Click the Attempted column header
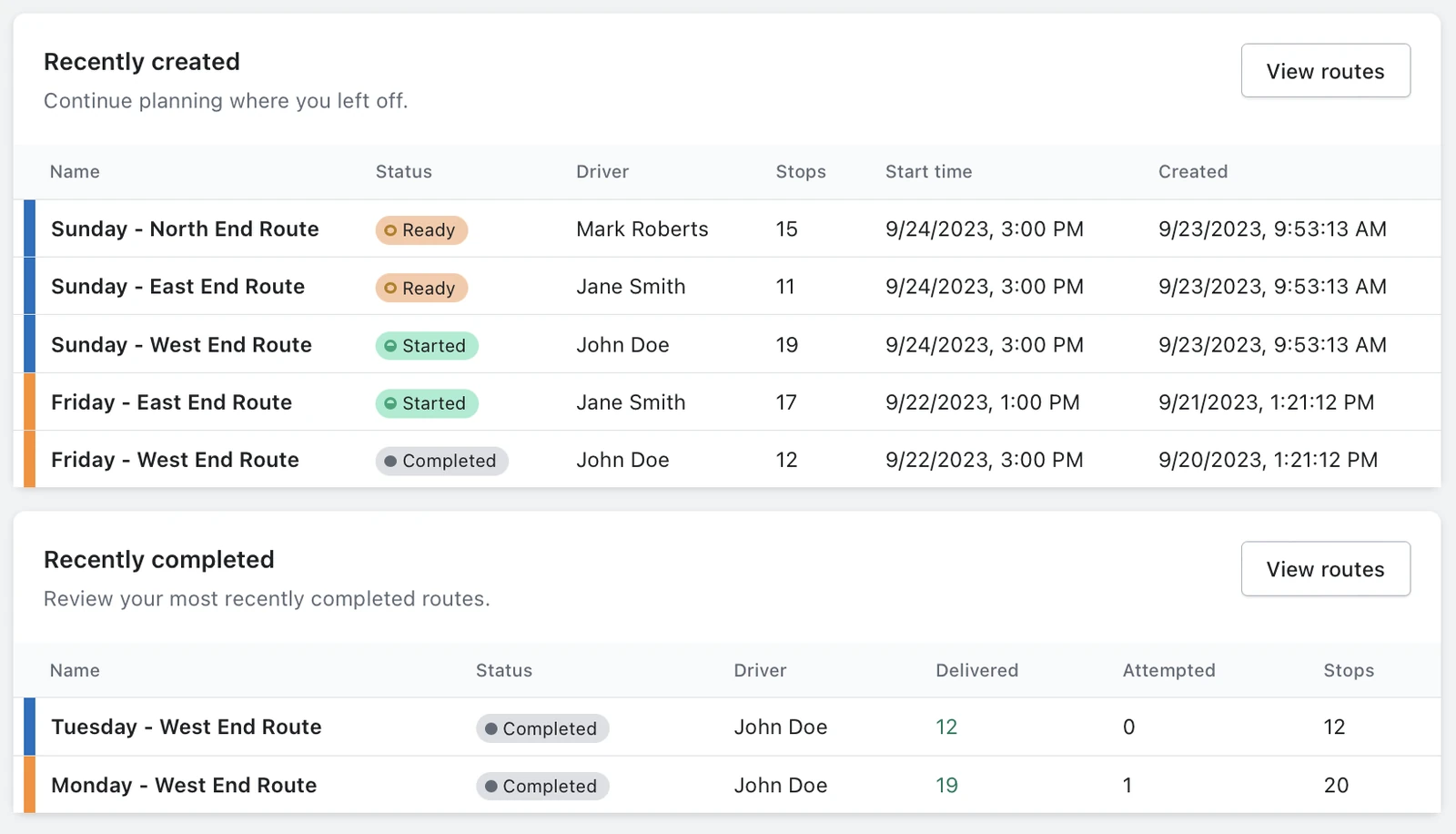This screenshot has height=834, width=1456. pyautogui.click(x=1168, y=670)
